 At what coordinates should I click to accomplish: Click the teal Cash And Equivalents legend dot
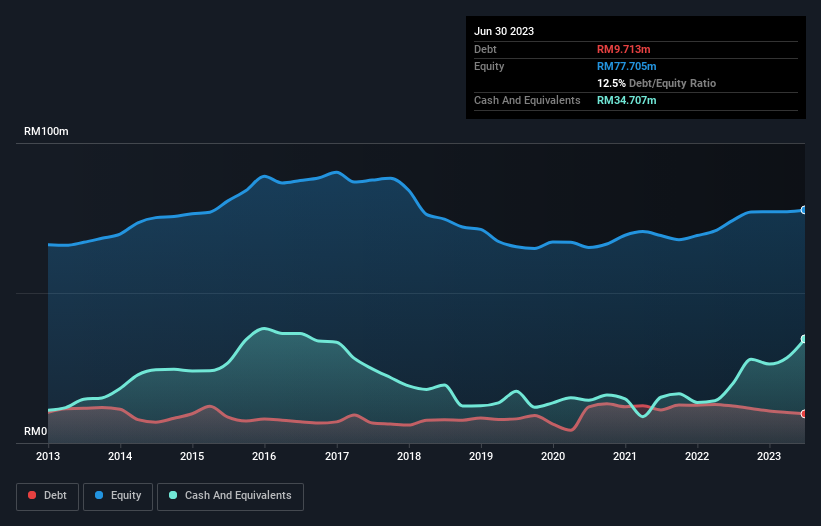[x=173, y=496]
